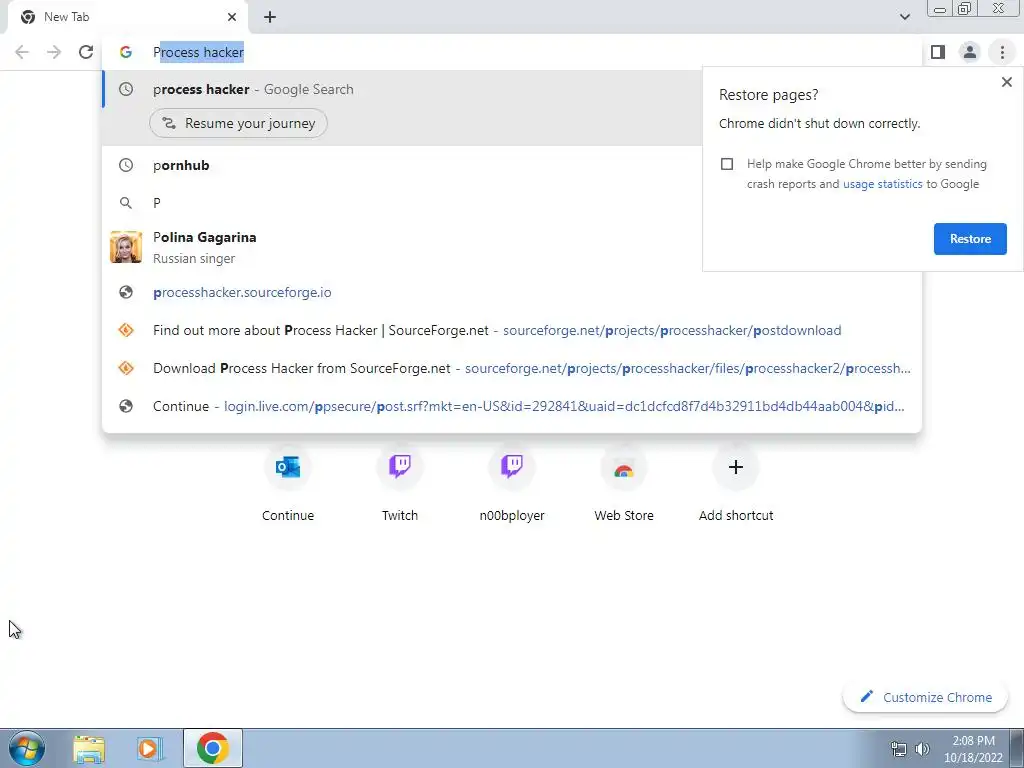The image size is (1024, 768).
Task: Dismiss the Restore pages popup
Action: pos(1006,82)
